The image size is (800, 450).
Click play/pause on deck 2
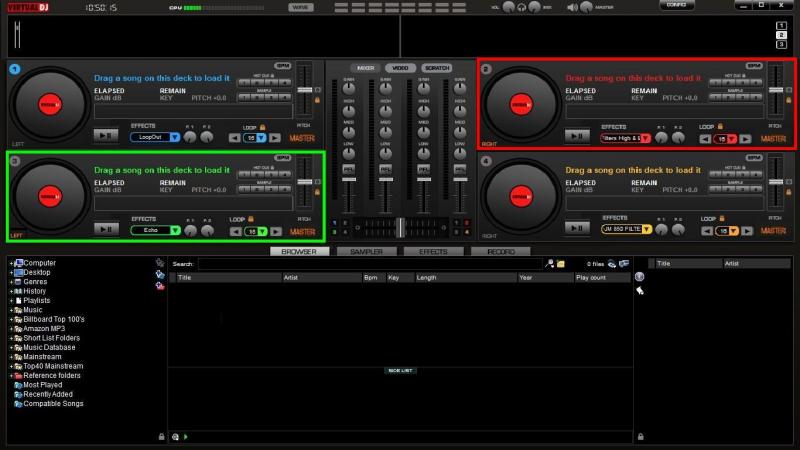click(577, 136)
